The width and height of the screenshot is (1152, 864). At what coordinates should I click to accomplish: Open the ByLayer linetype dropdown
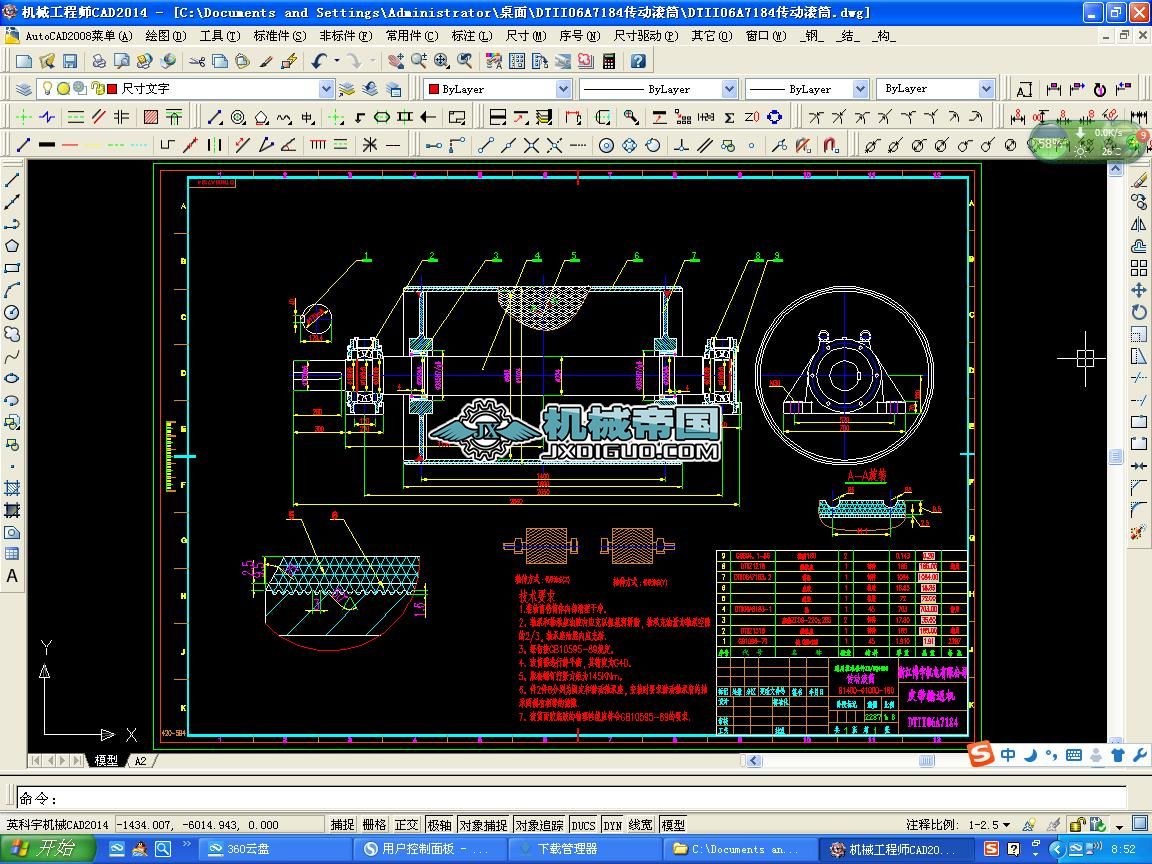tap(729, 89)
